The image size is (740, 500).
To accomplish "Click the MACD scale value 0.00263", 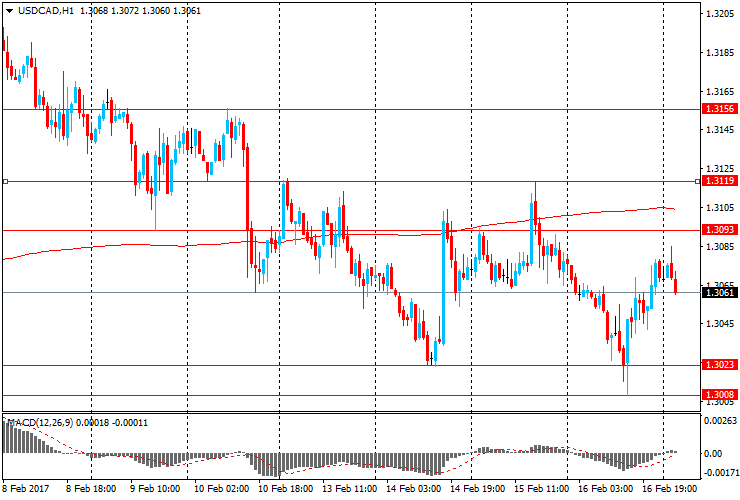I will click(x=721, y=421).
